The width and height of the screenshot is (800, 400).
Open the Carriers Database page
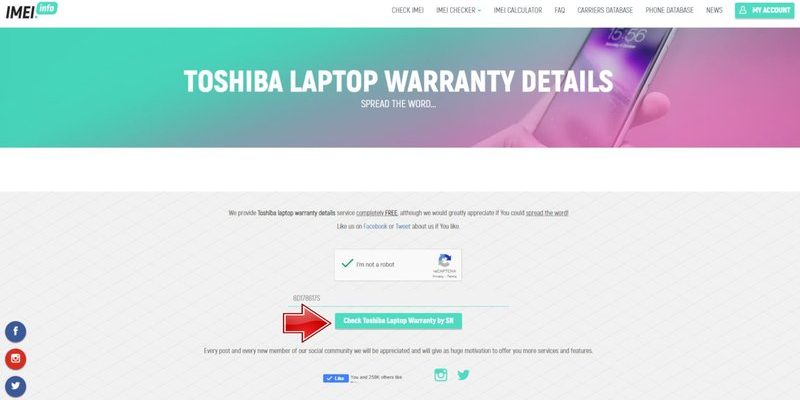[x=605, y=10]
